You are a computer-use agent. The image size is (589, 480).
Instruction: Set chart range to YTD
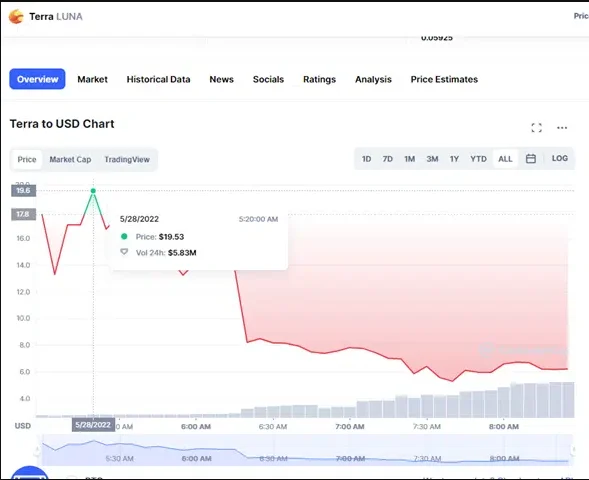[x=478, y=159]
